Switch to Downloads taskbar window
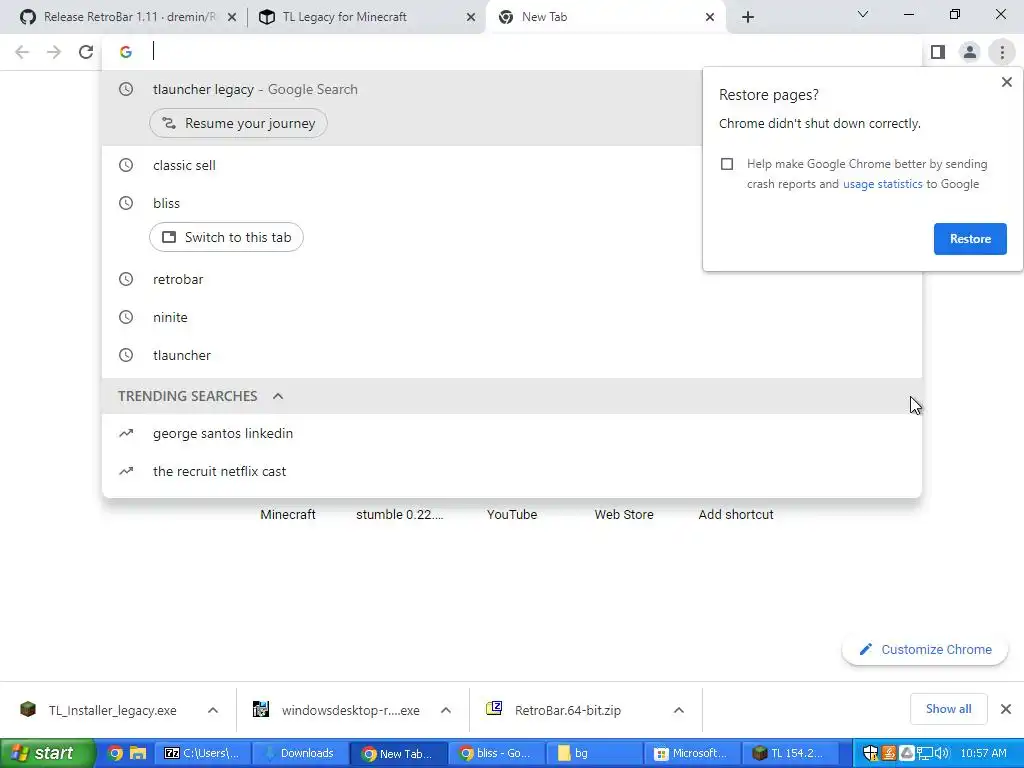This screenshot has height=768, width=1024. (299, 754)
